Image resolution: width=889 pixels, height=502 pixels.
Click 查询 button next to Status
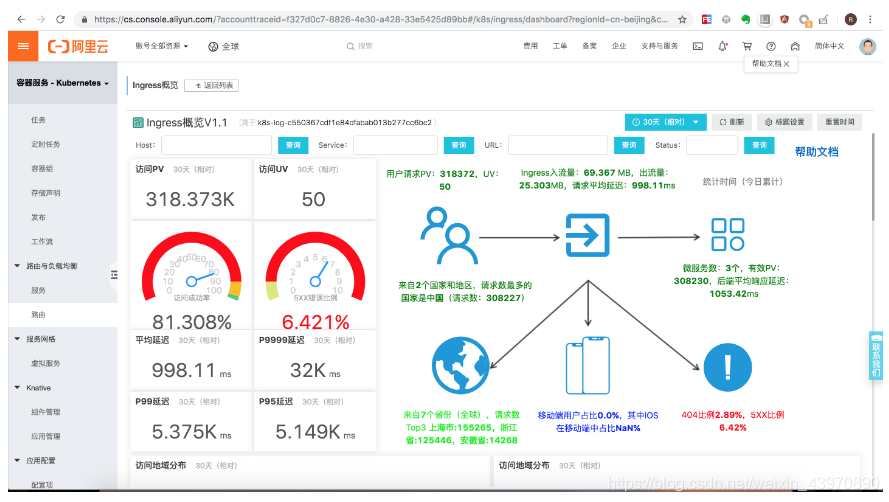point(760,145)
